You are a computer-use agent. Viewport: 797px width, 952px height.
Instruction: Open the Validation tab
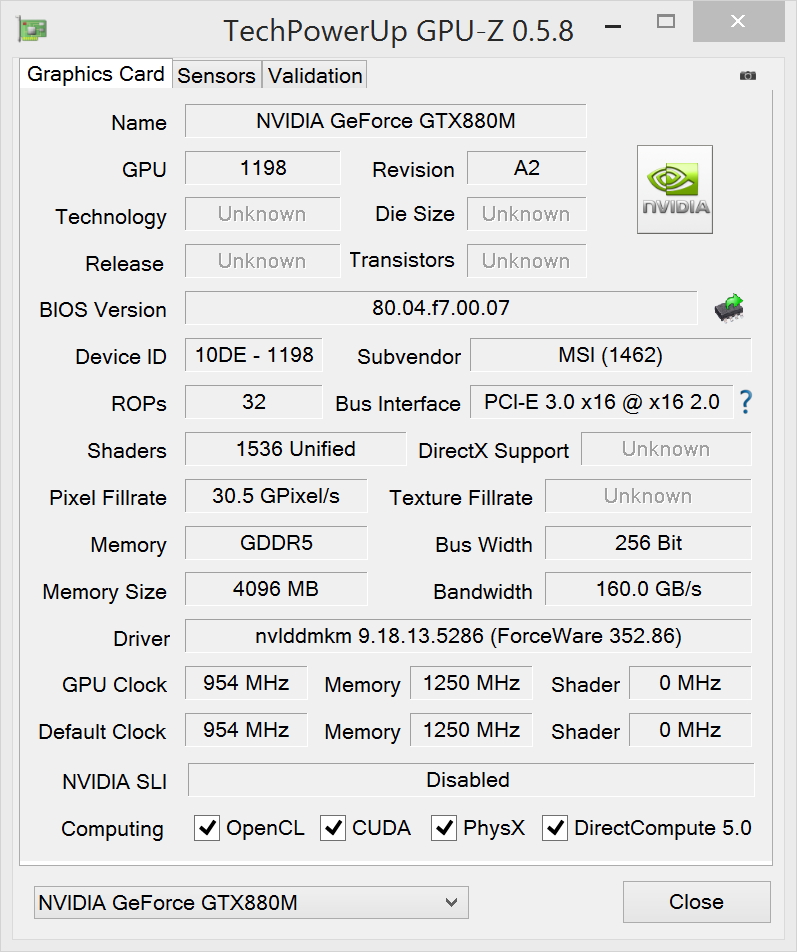coord(315,76)
